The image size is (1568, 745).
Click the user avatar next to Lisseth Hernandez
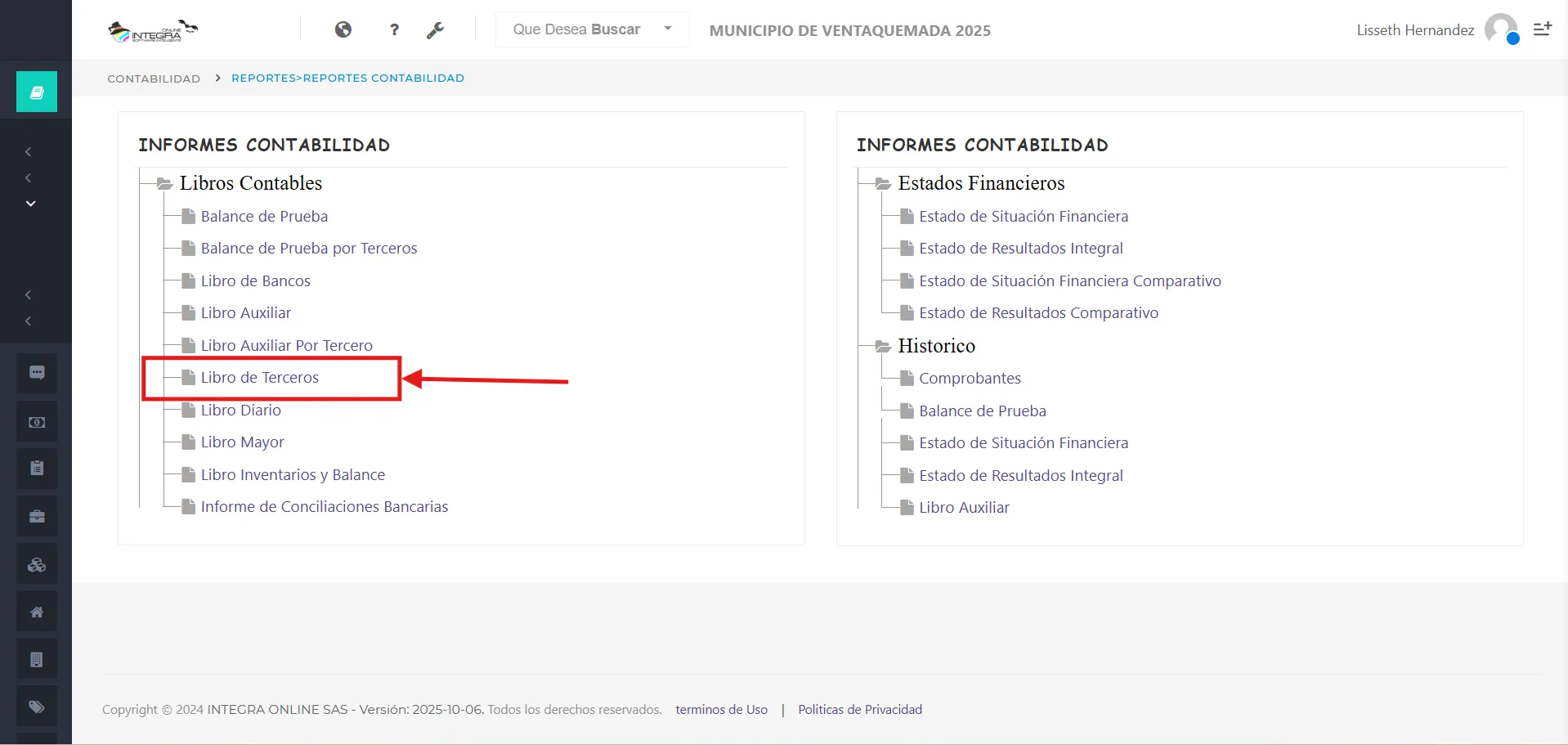coord(1501,29)
